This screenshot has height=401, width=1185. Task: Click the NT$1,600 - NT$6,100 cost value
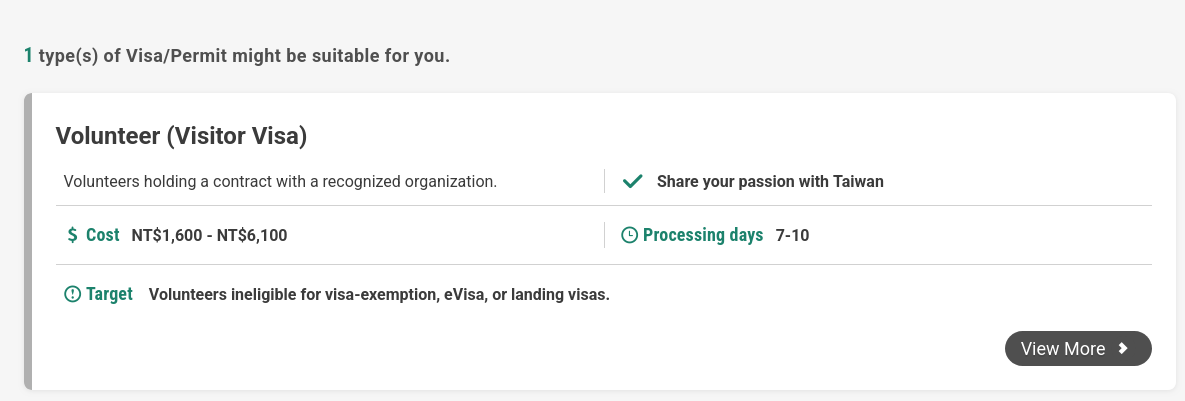point(209,236)
